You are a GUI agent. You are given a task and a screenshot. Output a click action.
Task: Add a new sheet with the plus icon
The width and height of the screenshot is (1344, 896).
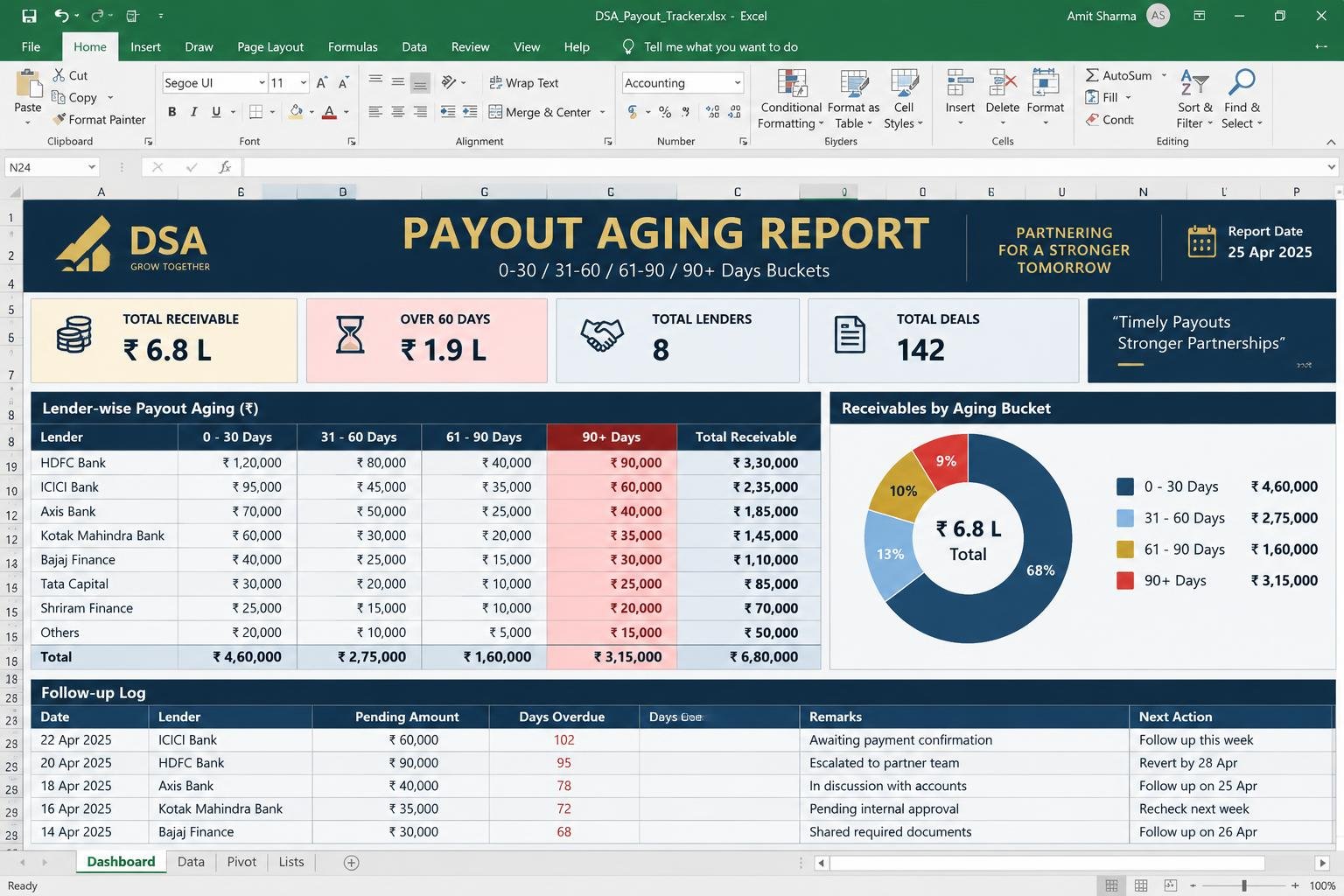[351, 863]
